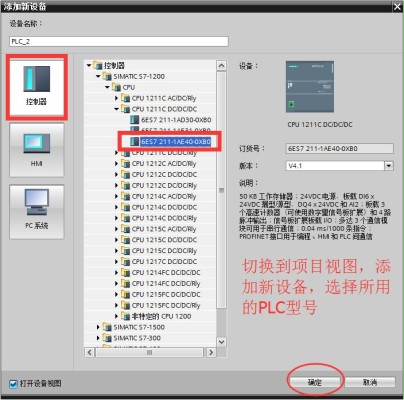Collapse the CPU 1211C DC/DC/DC node
404x400 pixels.
[x=116, y=109]
